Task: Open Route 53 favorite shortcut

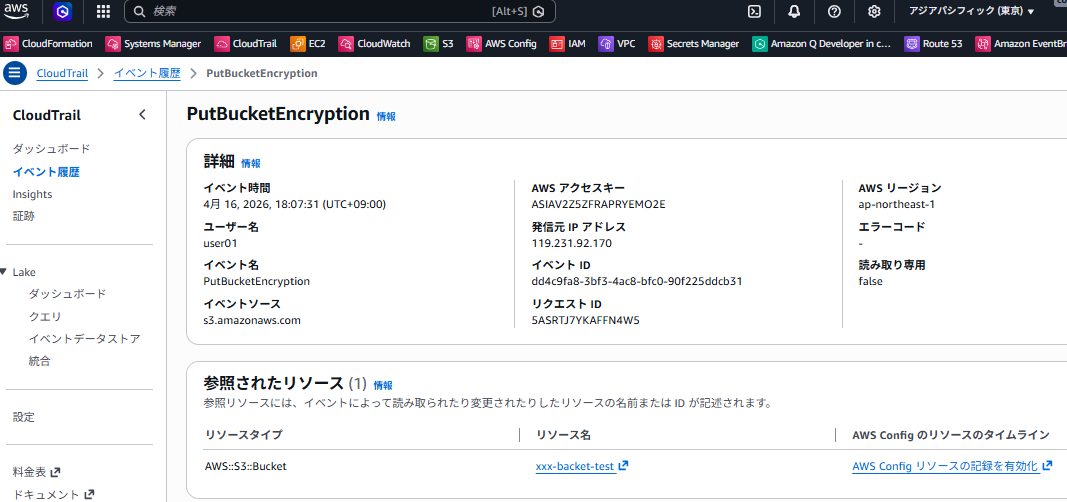Action: 933,44
